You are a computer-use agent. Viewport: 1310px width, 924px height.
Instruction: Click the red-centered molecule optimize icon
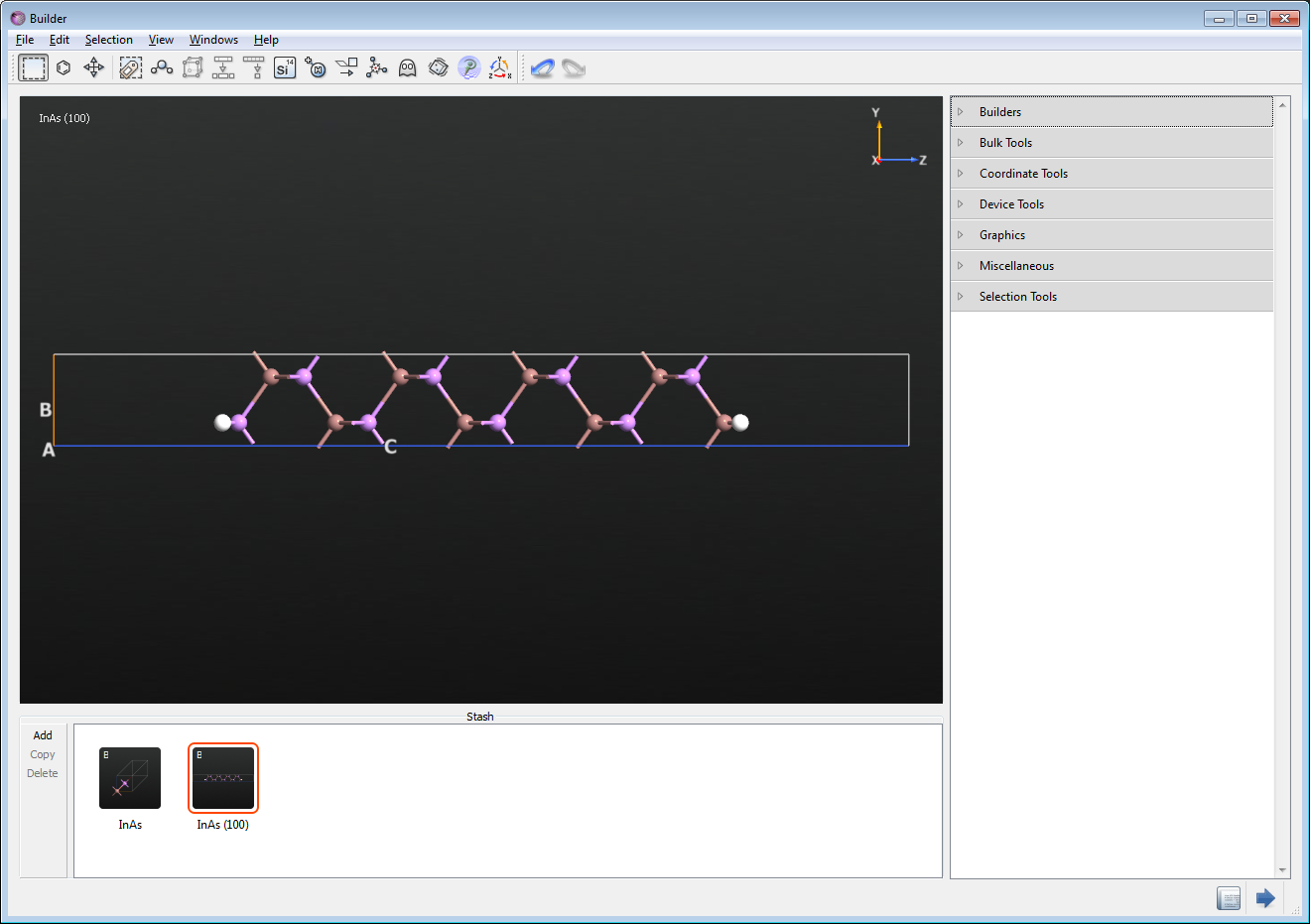click(x=377, y=67)
